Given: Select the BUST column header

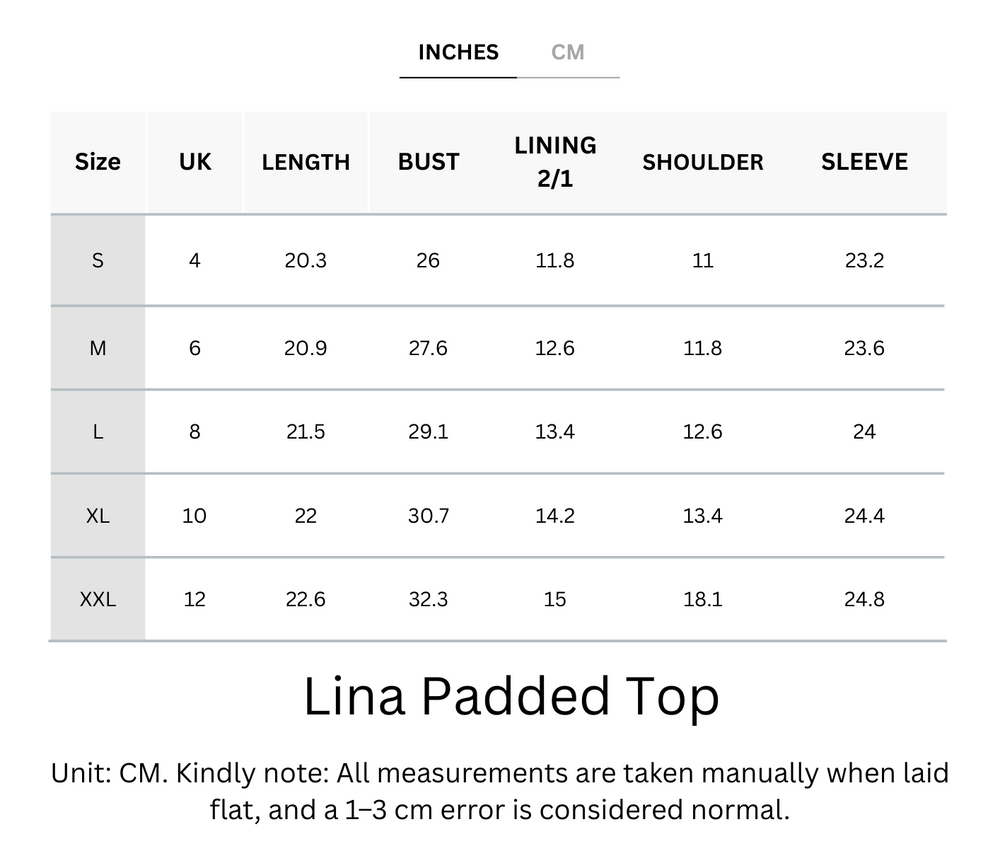Looking at the screenshot, I should tap(428, 162).
